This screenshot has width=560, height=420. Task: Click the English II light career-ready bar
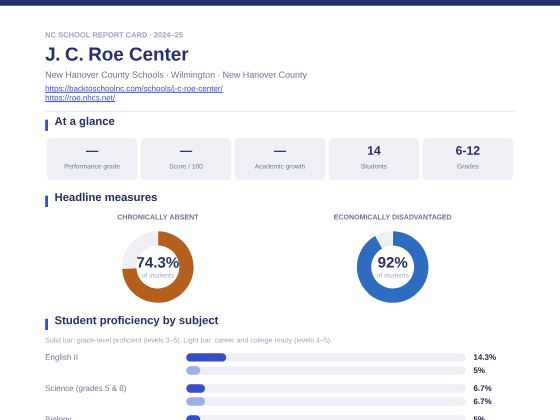193,371
